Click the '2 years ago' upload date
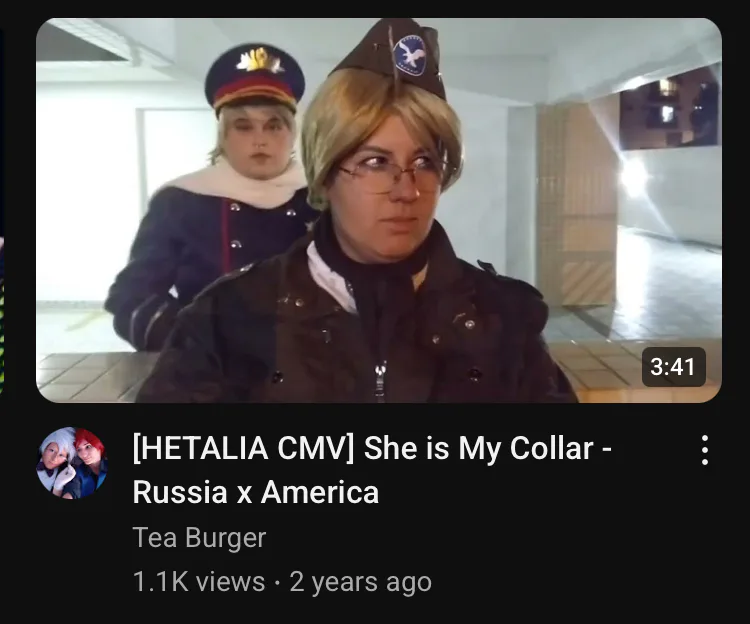Screen dimensions: 750x624 pos(361,582)
